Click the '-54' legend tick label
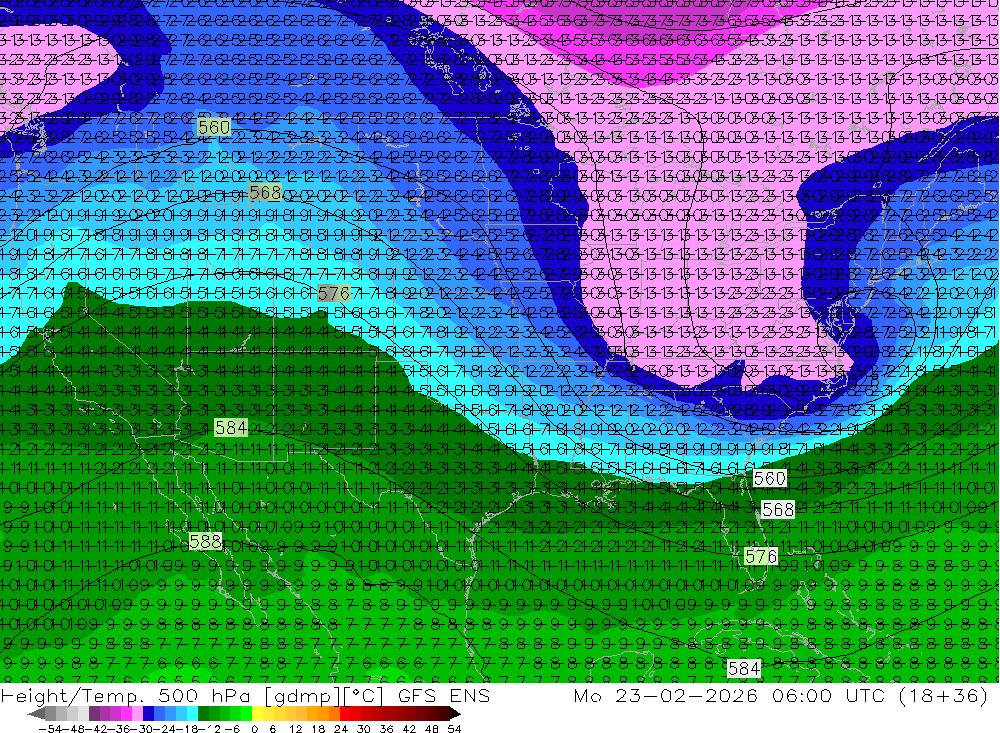Viewport: 1000px width, 733px height. tap(50, 729)
